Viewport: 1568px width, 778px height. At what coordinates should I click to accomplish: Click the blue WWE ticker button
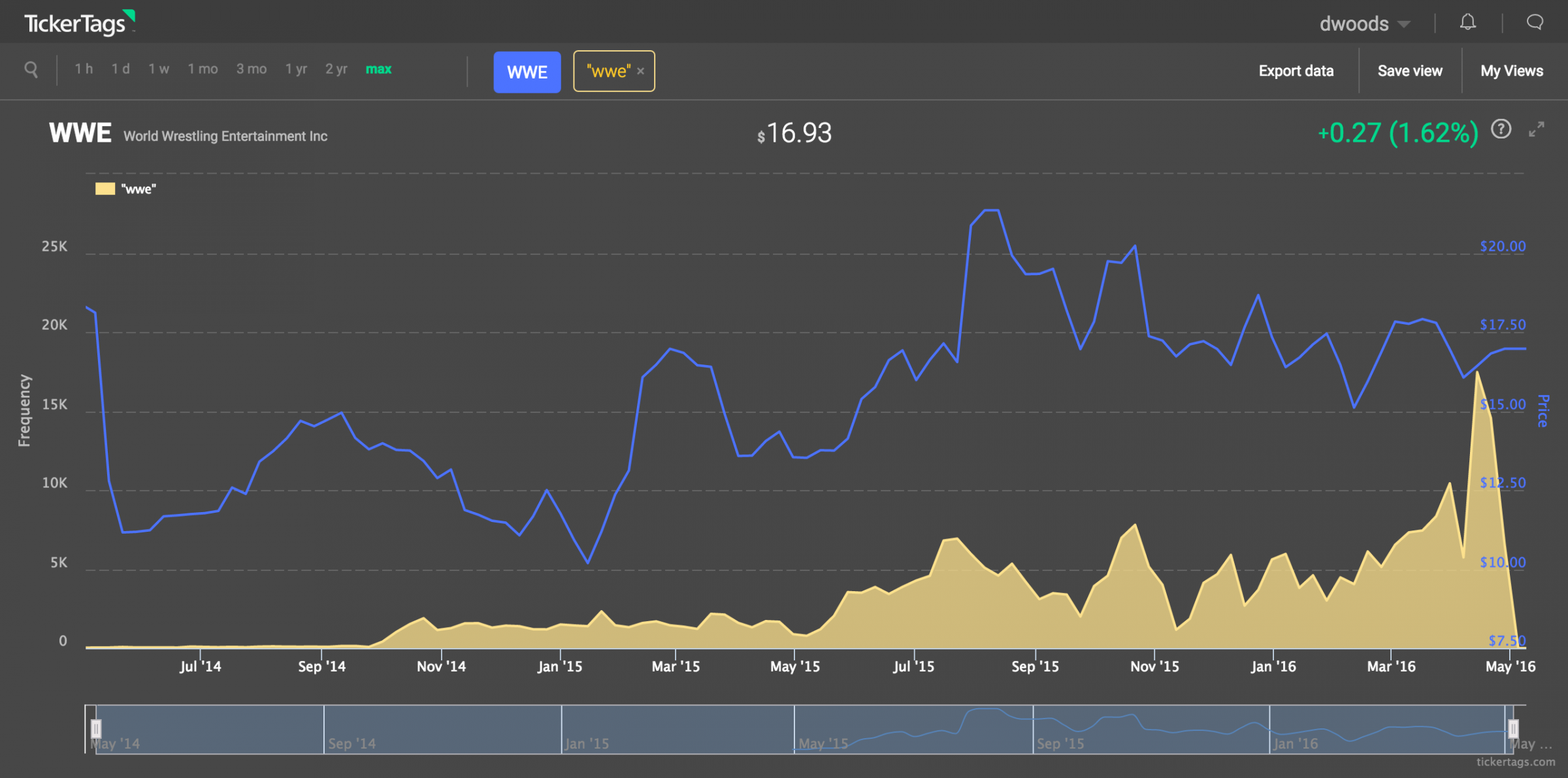527,72
